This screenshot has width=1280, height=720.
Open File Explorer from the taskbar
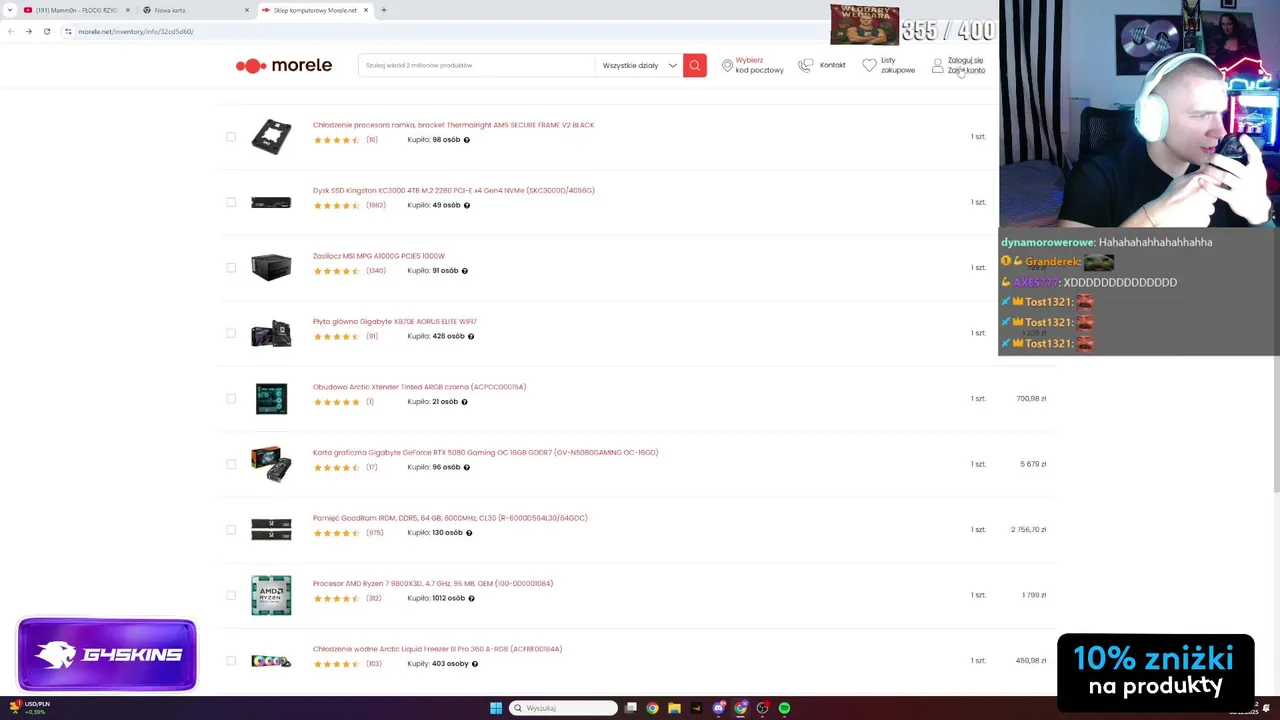pyautogui.click(x=674, y=708)
